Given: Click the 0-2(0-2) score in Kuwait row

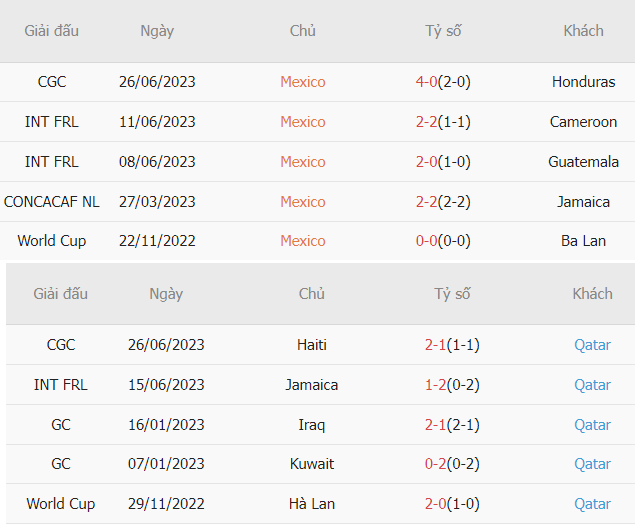Looking at the screenshot, I should pos(452,464).
